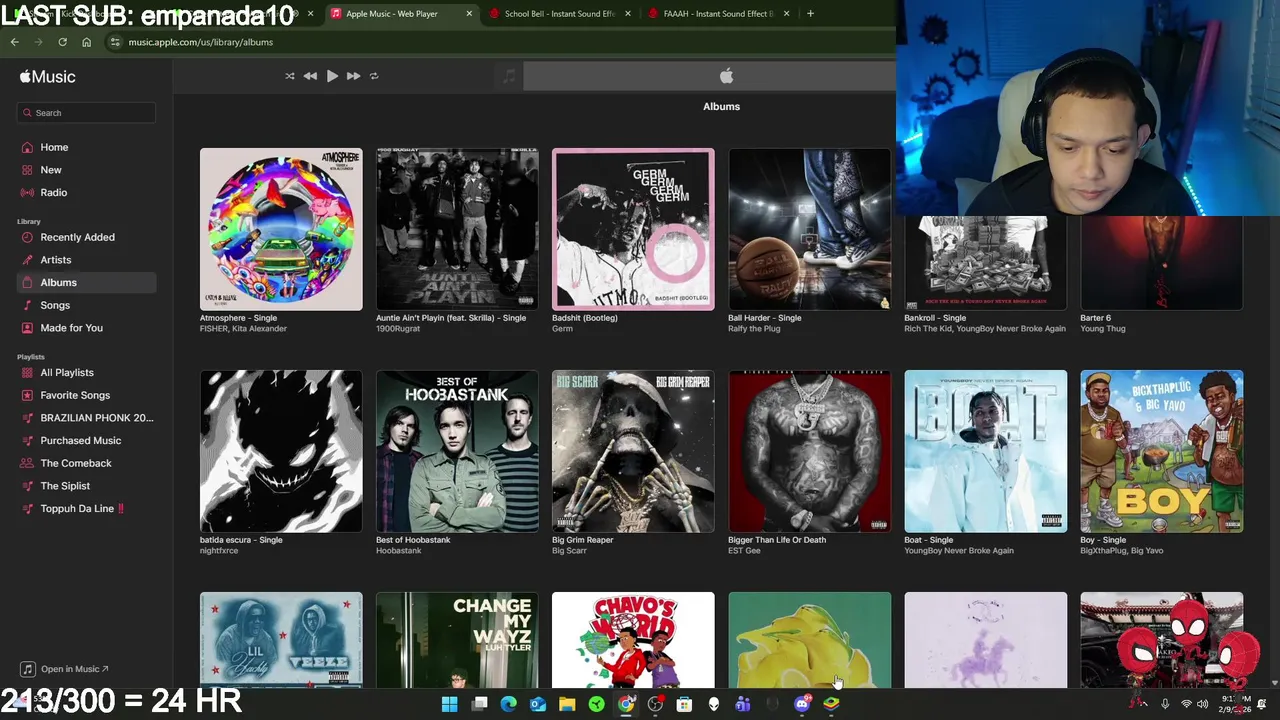Open the batida escura album cover
This screenshot has height=720, width=1280.
click(281, 451)
